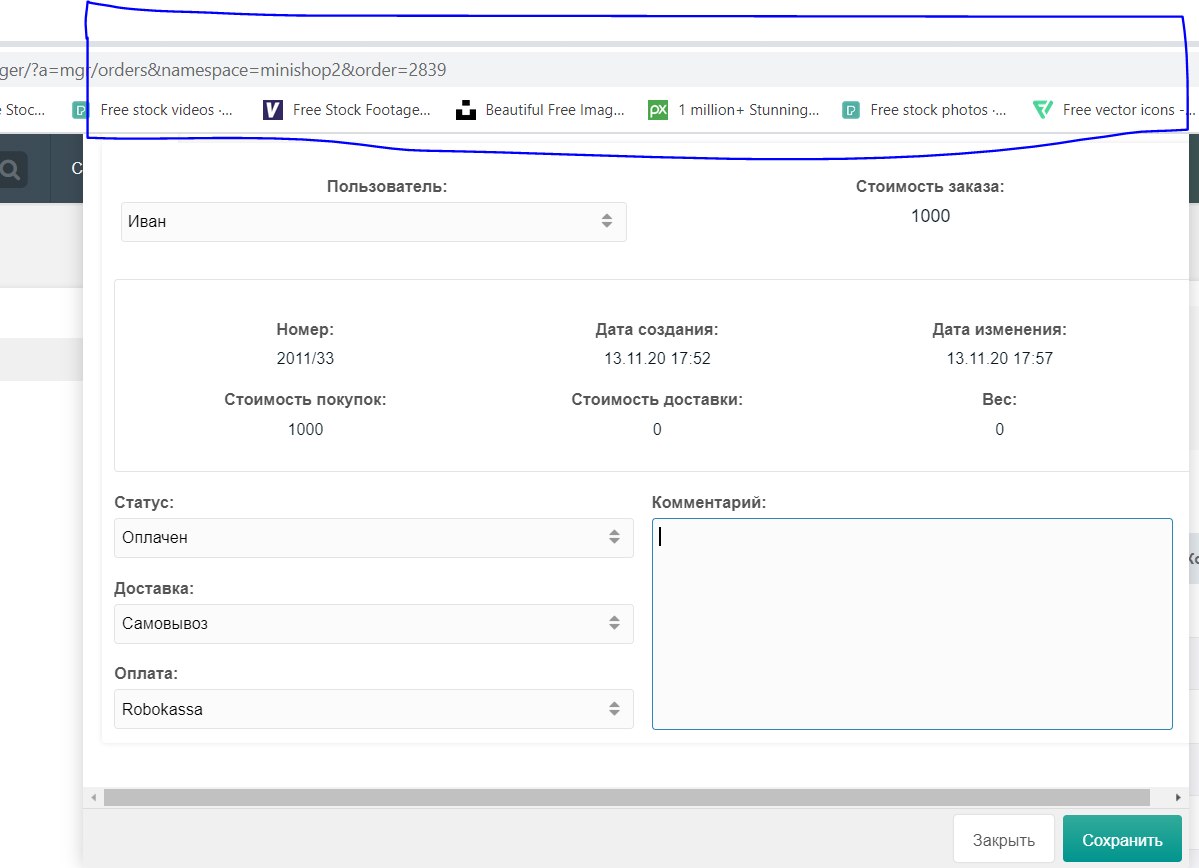
Task: Open the Pixabay '1 million+ Stunning' bookmark icon
Action: click(658, 110)
